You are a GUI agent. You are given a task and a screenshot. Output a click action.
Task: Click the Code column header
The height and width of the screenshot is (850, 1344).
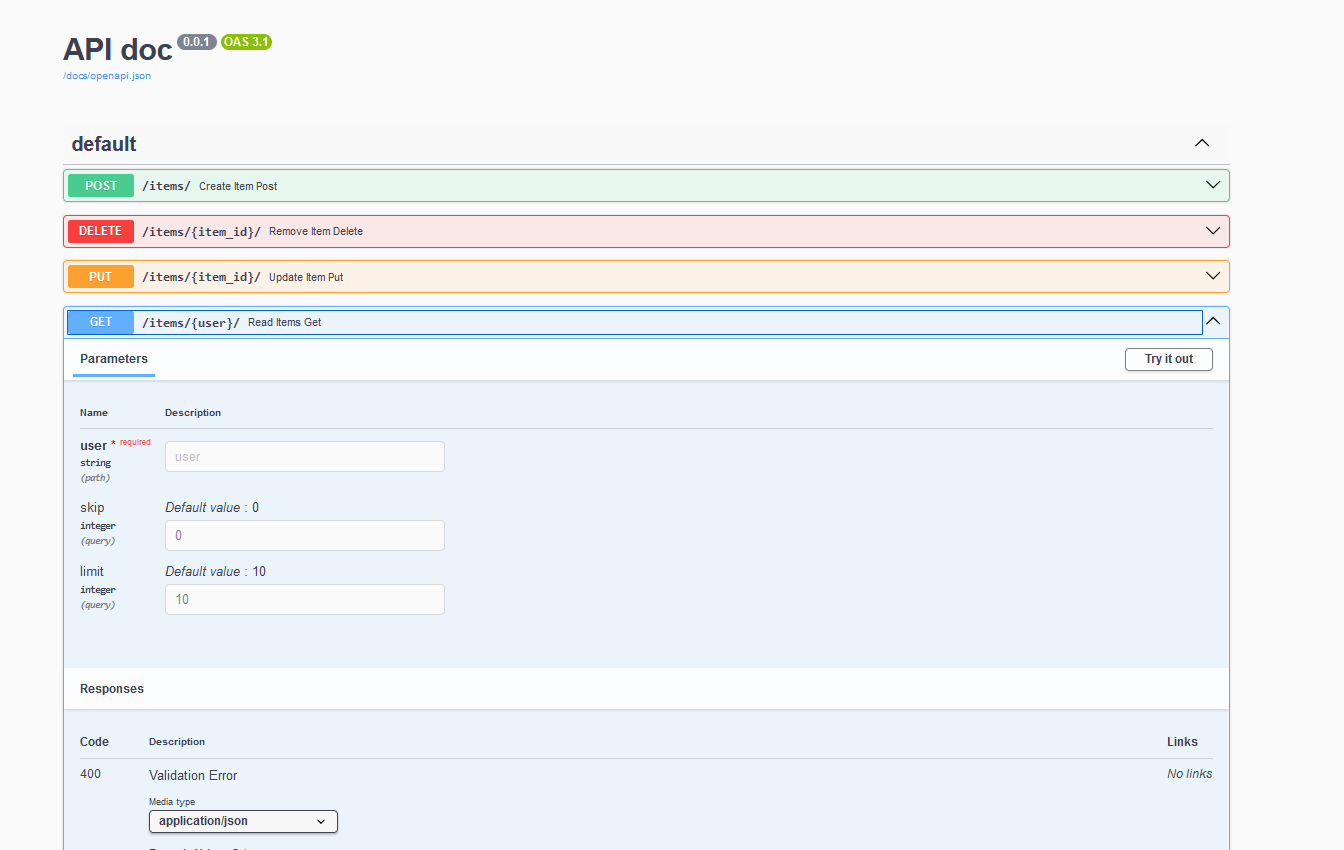click(x=95, y=742)
